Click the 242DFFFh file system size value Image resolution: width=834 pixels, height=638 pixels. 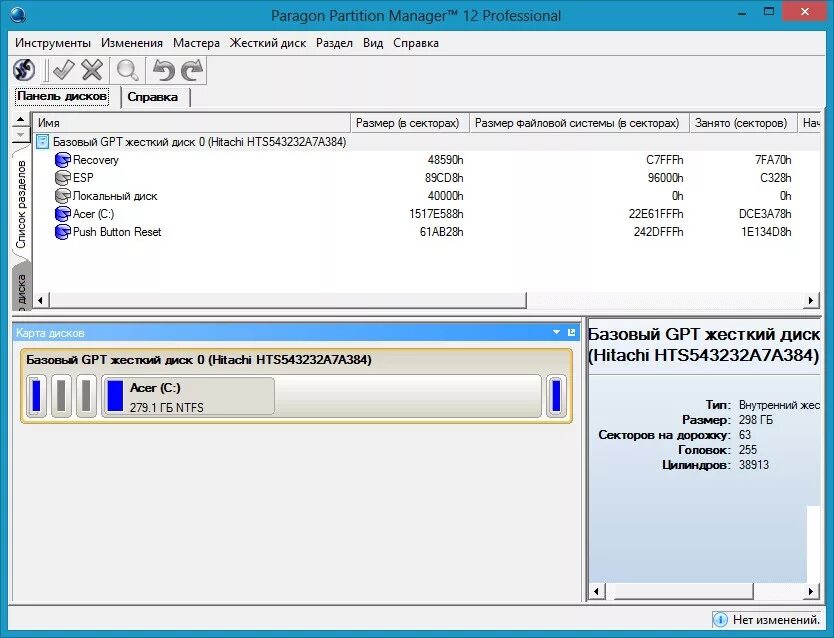pos(658,232)
